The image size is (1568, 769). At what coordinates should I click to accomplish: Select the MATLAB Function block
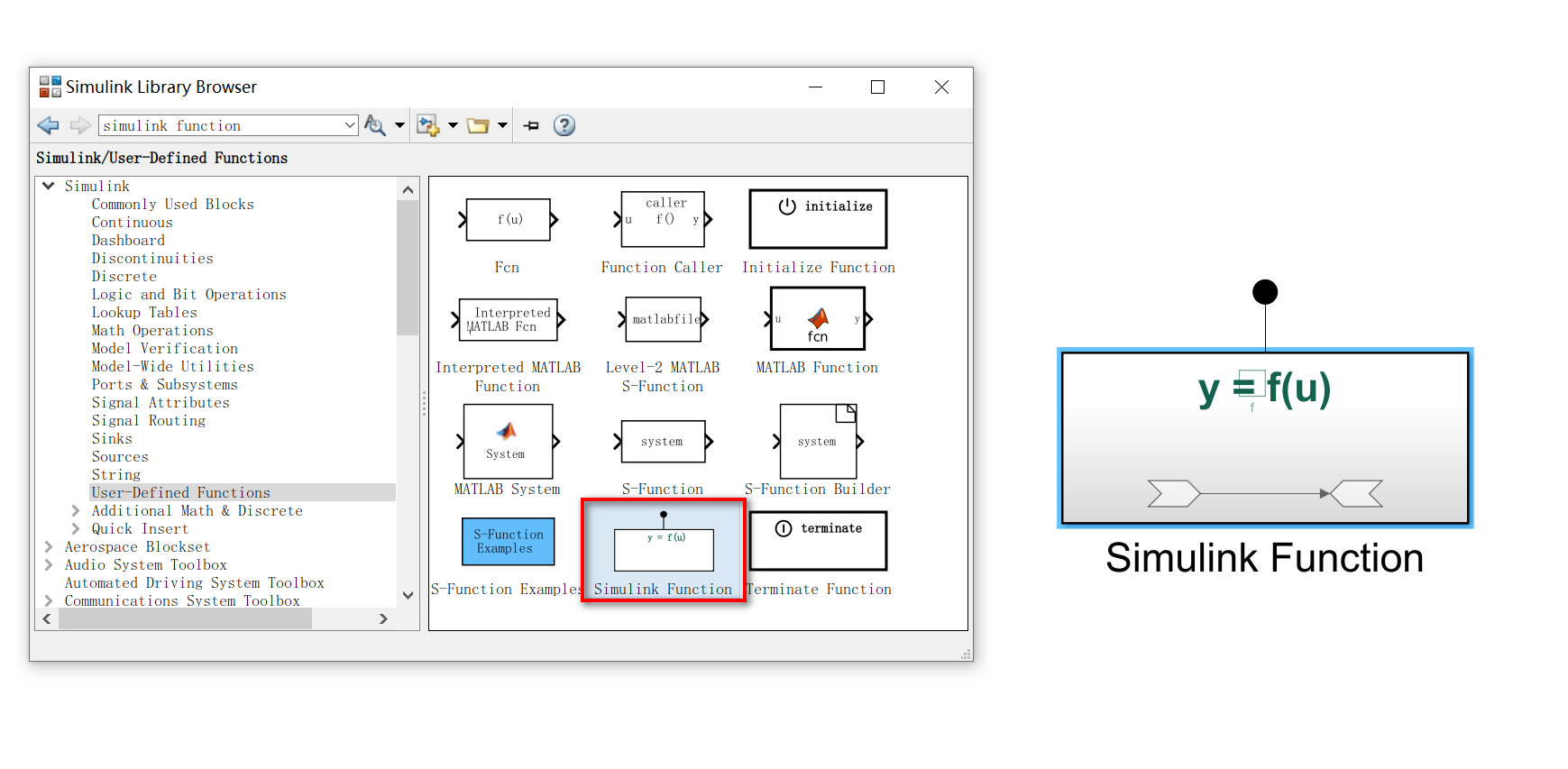coord(818,318)
